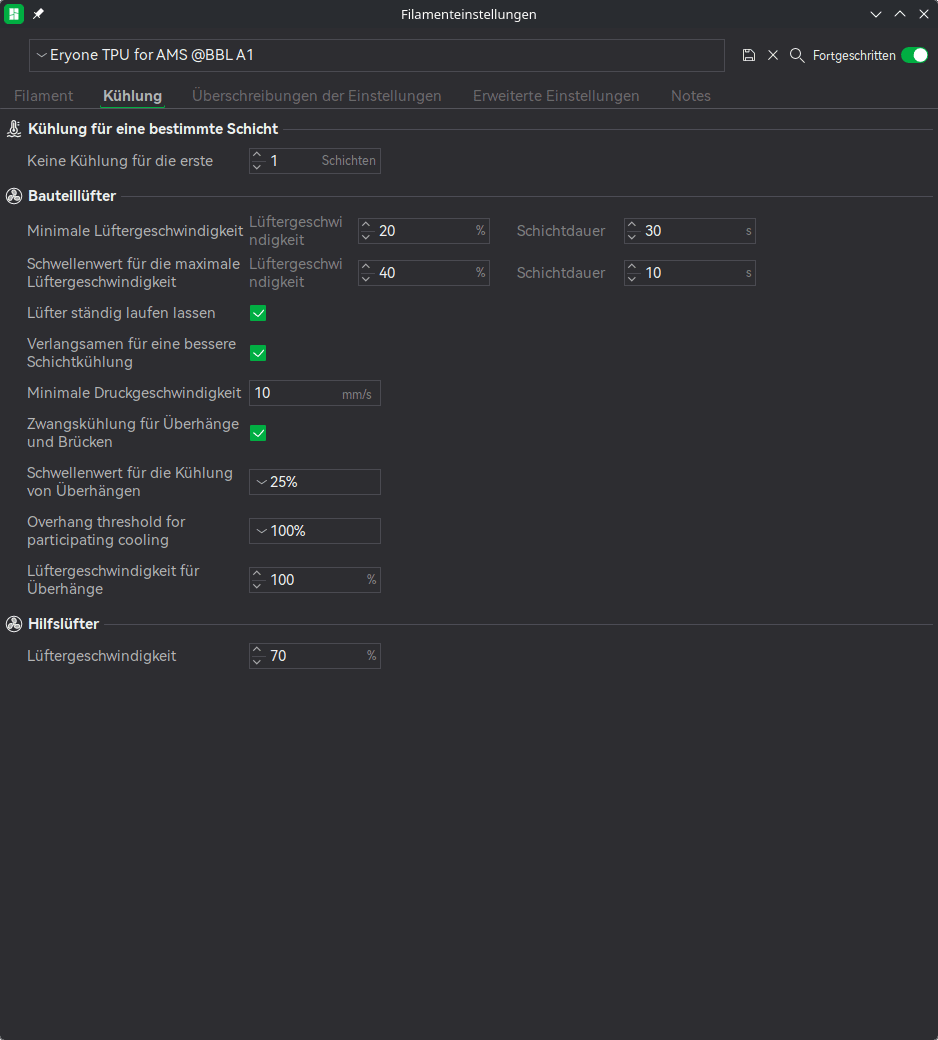
Task: Click the fan icon beside Bauteillüfter
Action: coord(14,196)
